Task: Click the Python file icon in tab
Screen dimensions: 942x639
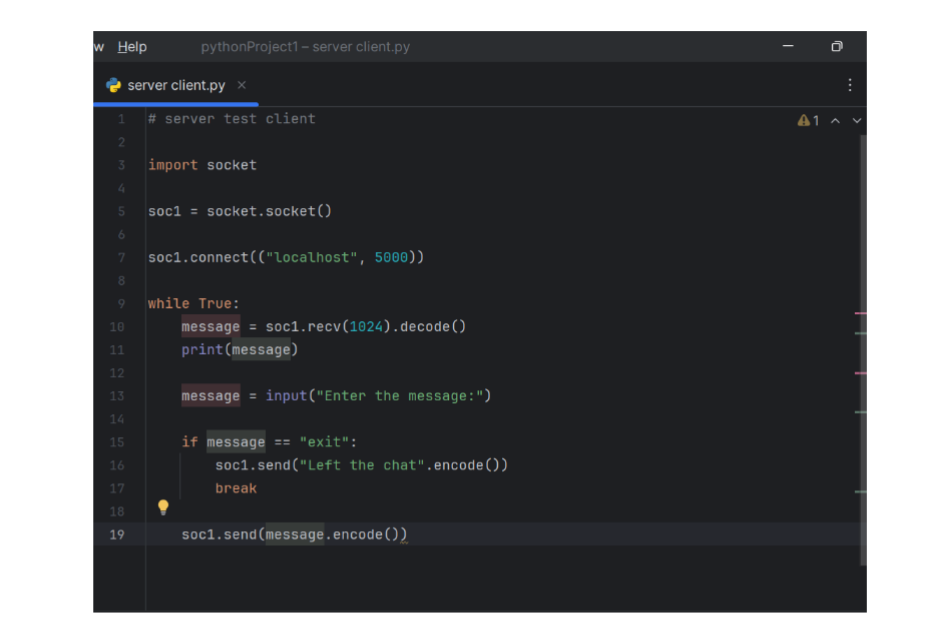Action: [114, 85]
